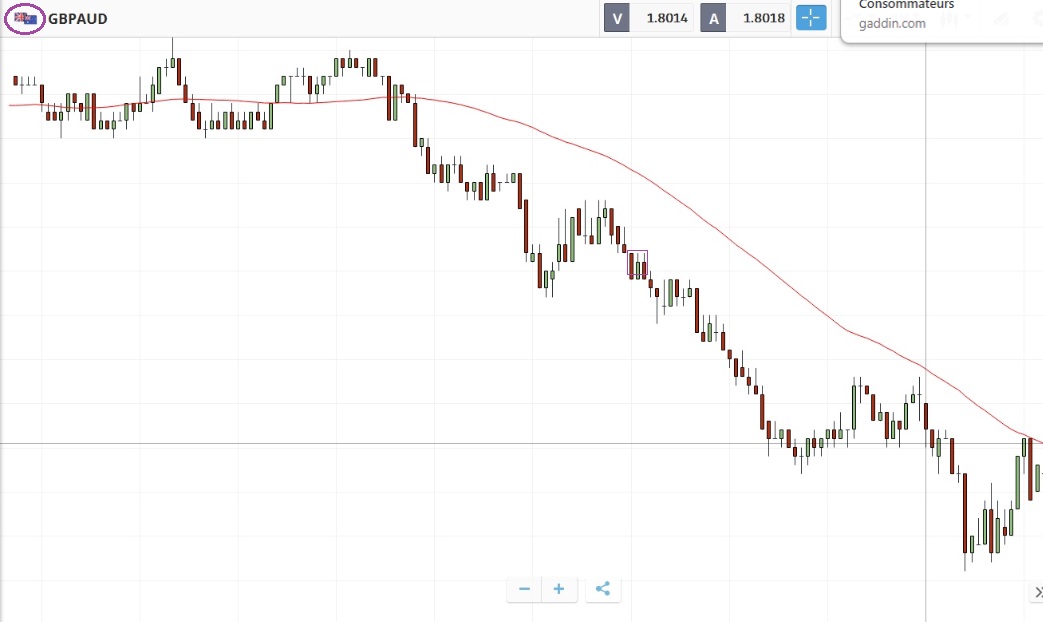Screen dimensions: 1043x622
Task: Click the Consommateurs notification title
Action: tap(906, 5)
